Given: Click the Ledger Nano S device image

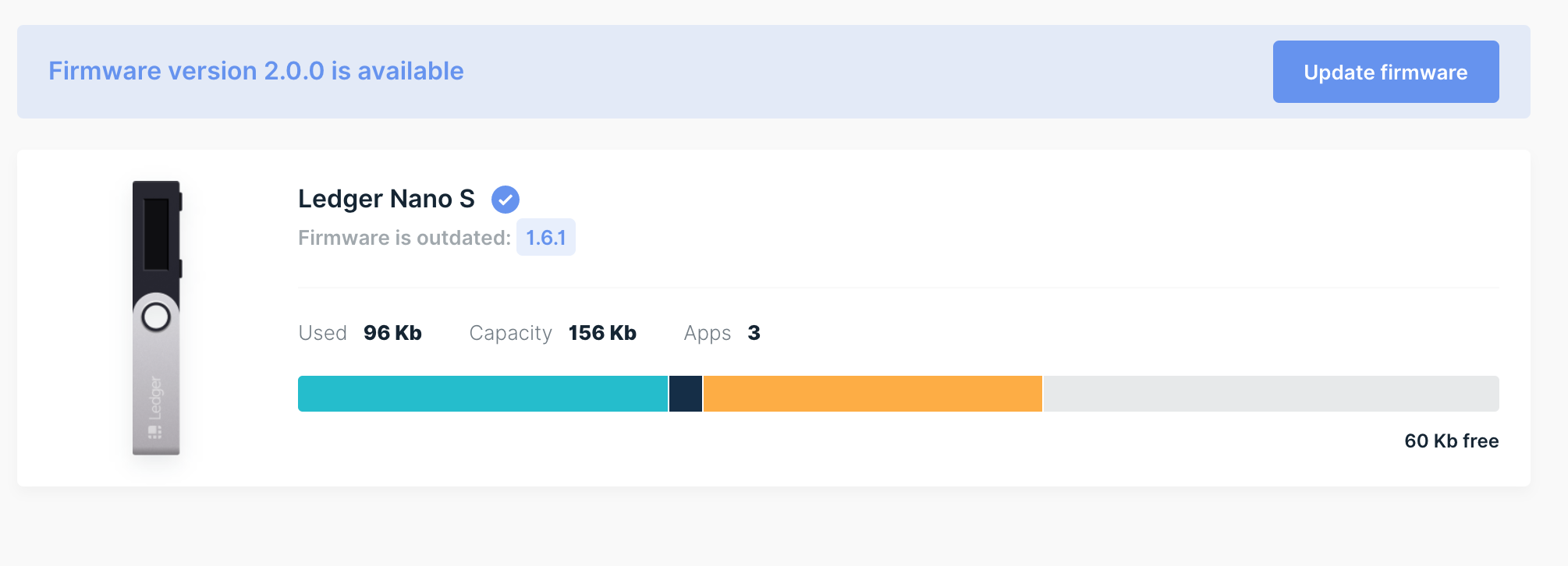Looking at the screenshot, I should tap(157, 318).
